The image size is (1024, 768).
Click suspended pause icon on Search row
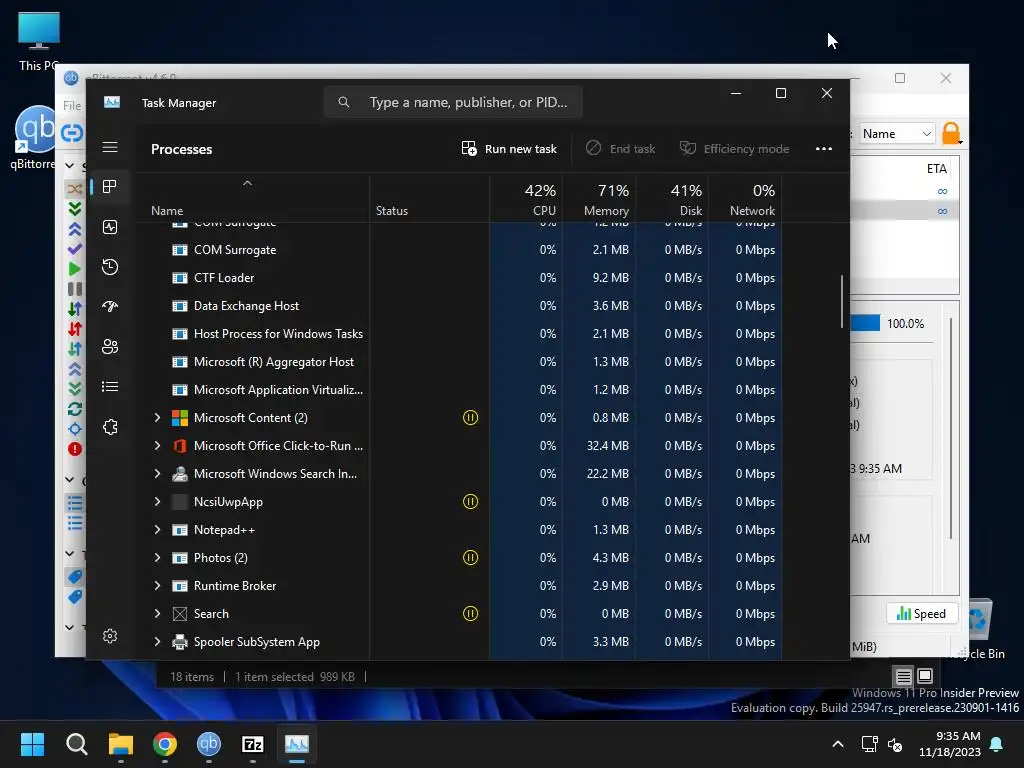470,613
